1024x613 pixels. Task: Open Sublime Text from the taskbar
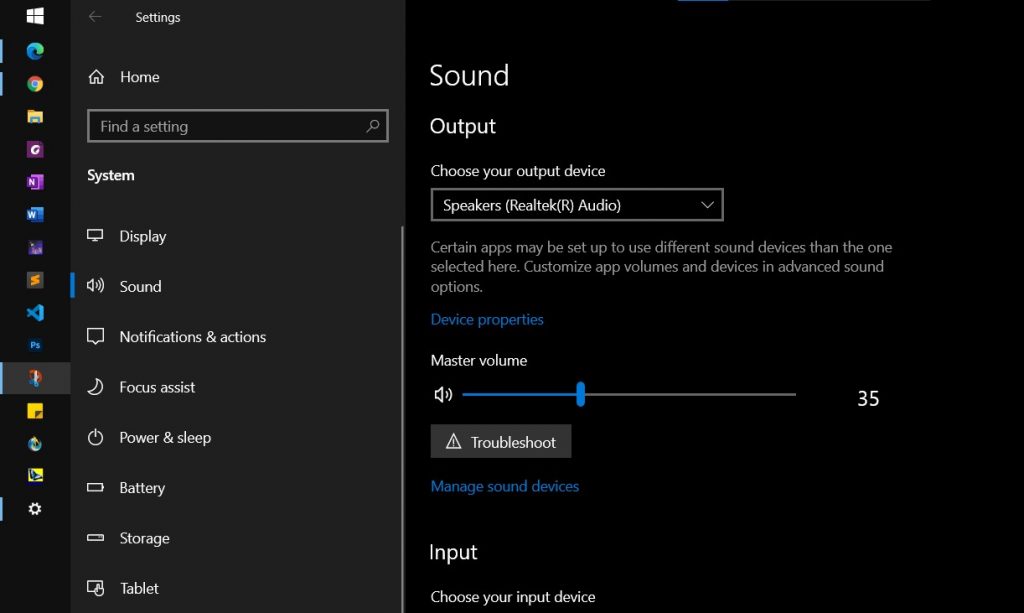pos(35,280)
